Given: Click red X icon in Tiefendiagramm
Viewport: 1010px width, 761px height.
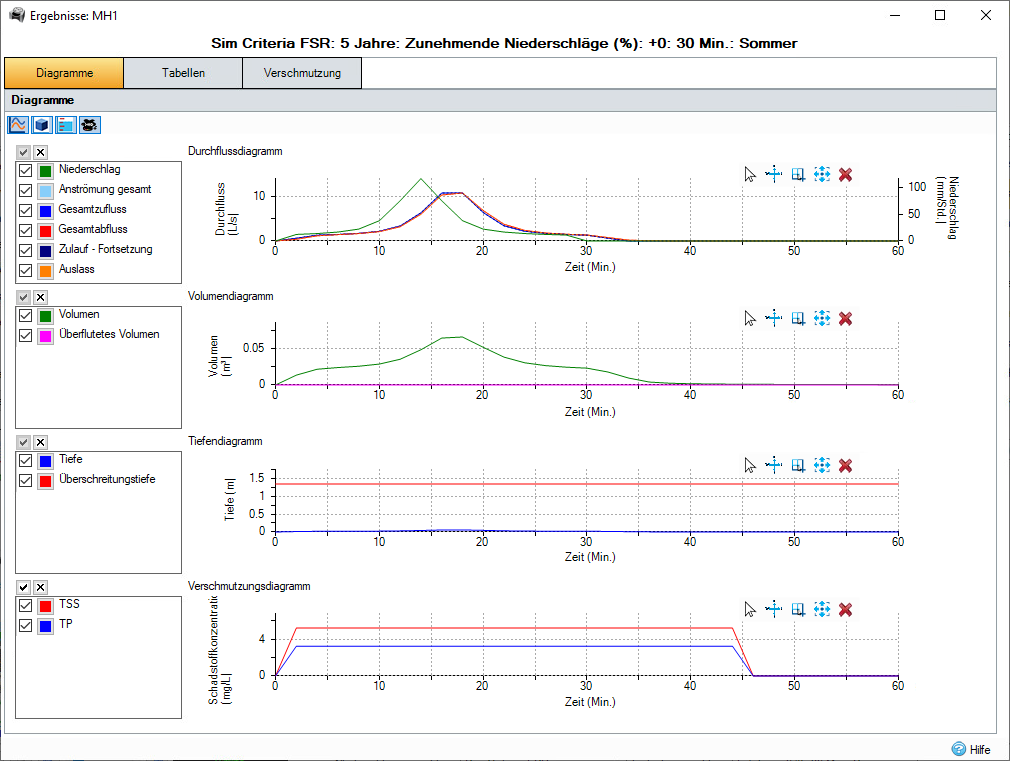Looking at the screenshot, I should 846,465.
